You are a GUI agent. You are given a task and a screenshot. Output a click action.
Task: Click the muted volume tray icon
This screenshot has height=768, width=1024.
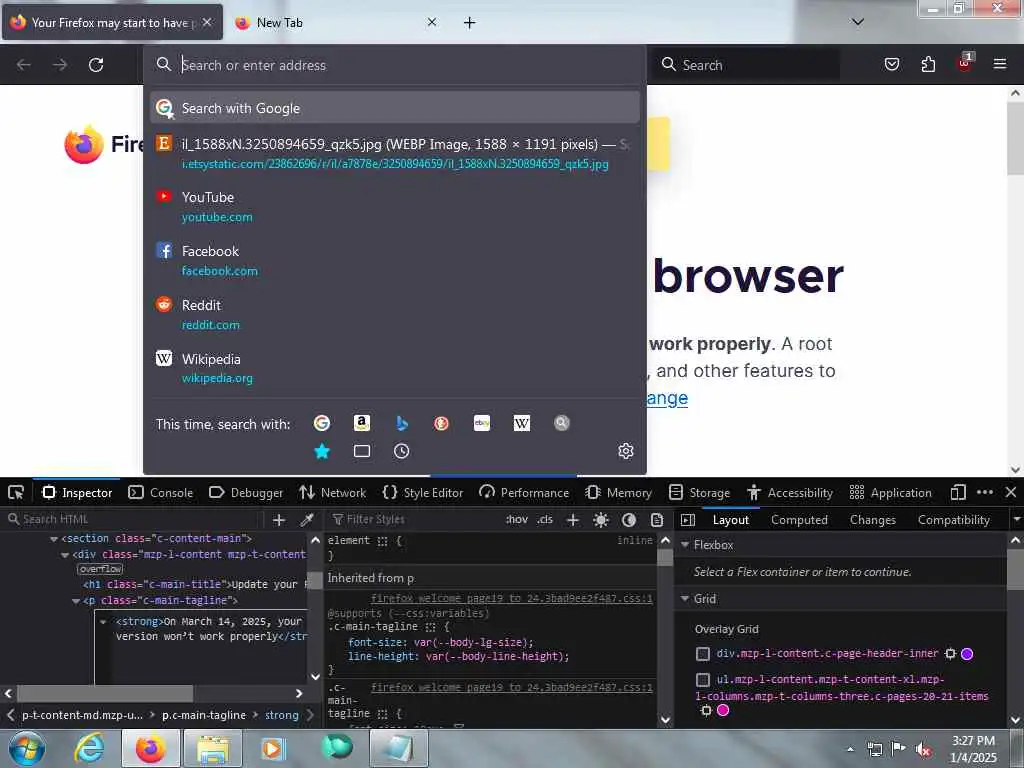pyautogui.click(x=923, y=749)
